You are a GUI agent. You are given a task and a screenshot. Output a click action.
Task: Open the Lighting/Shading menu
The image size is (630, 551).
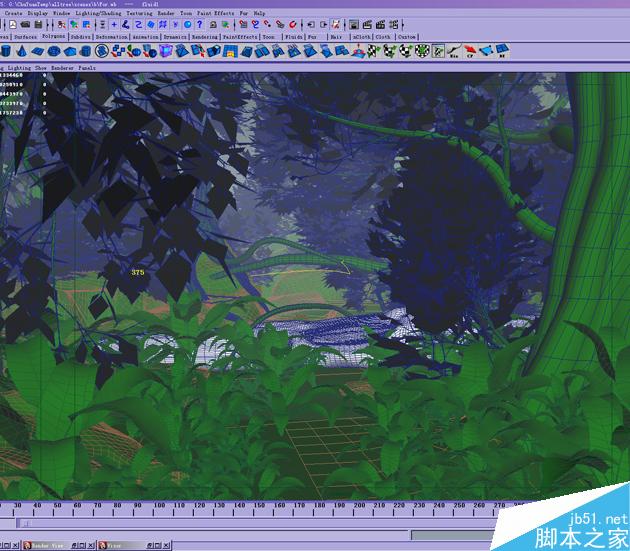point(98,13)
